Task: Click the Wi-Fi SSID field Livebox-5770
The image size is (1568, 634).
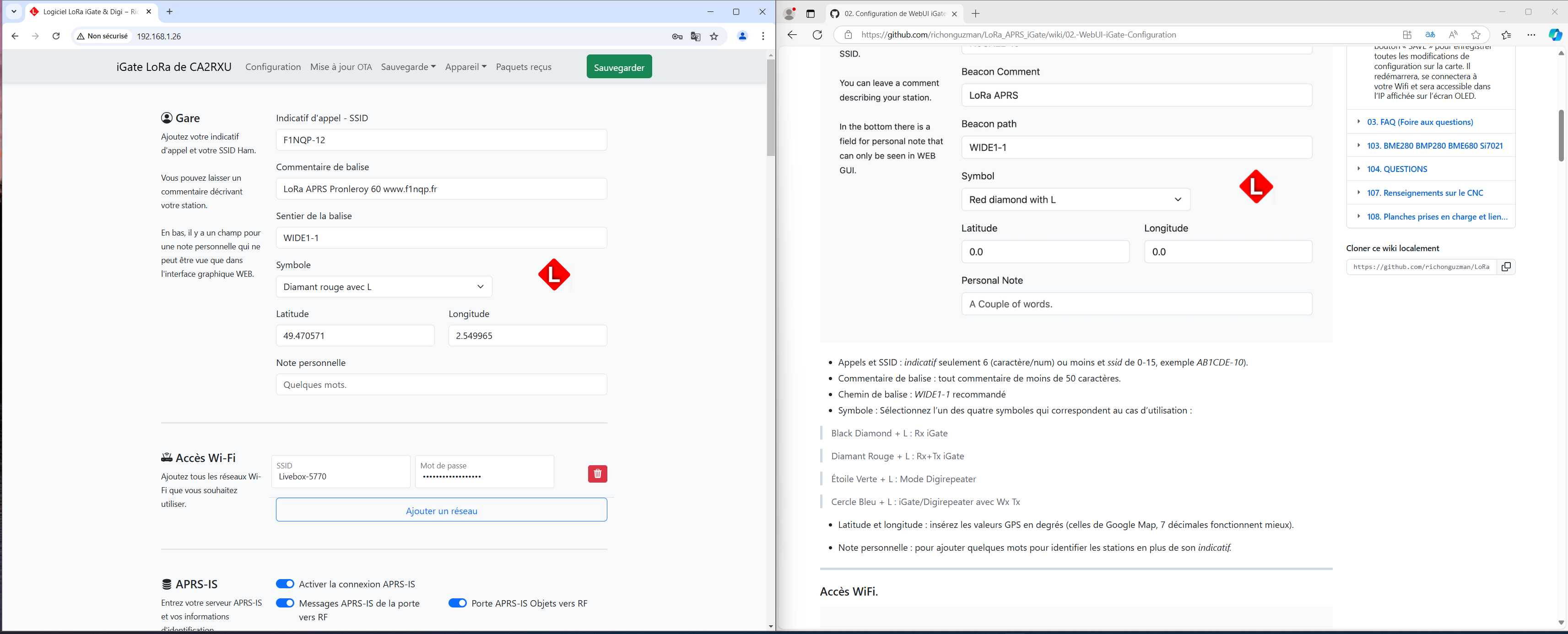Action: click(341, 472)
